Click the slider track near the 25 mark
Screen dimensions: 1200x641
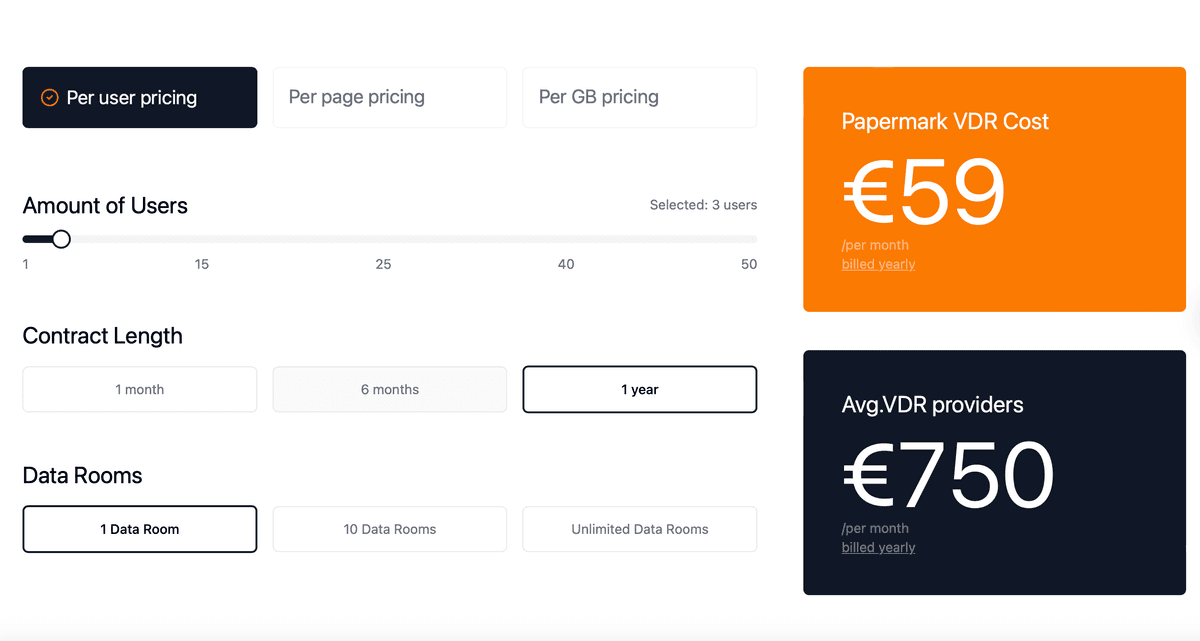click(x=383, y=239)
